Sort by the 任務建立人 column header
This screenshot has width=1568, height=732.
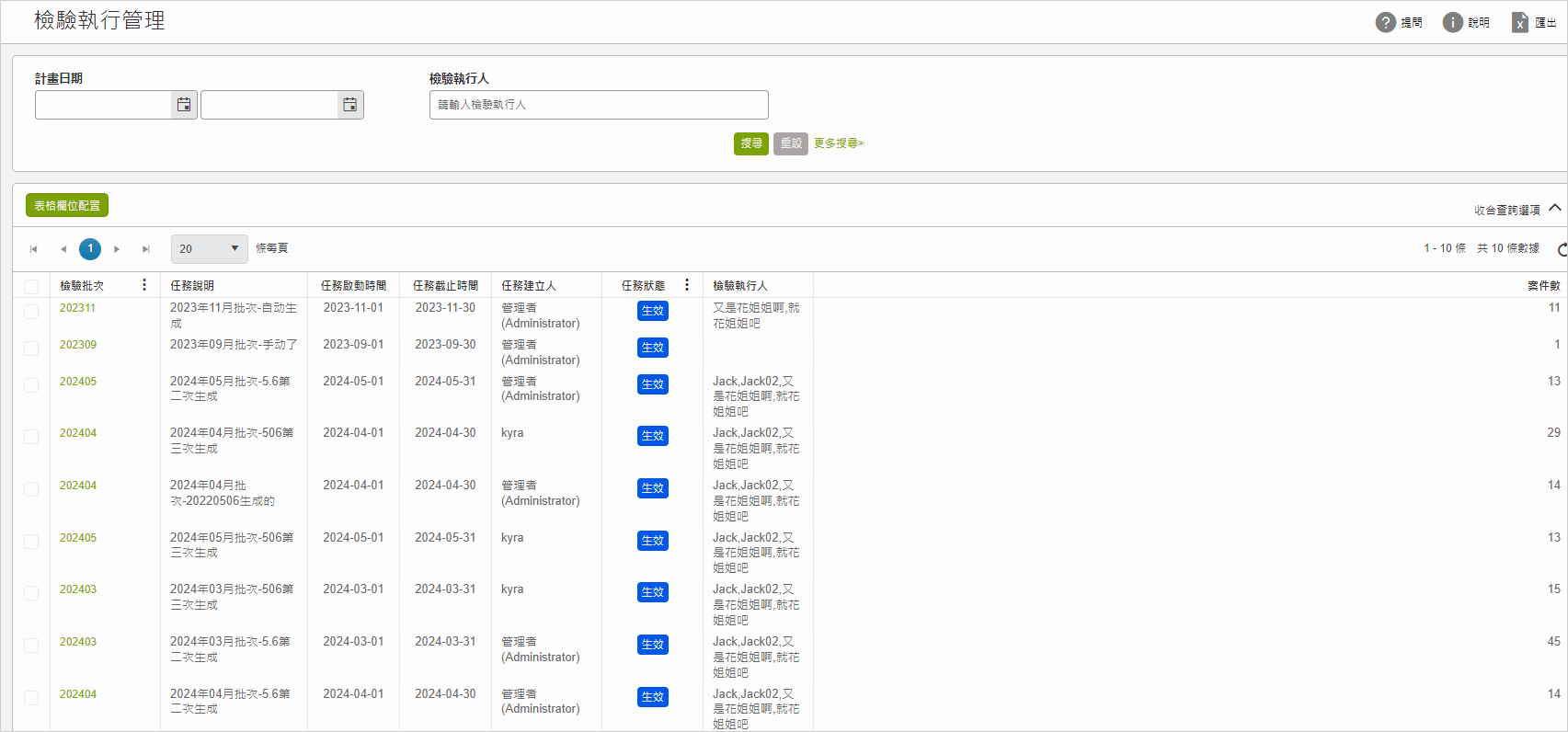(529, 286)
